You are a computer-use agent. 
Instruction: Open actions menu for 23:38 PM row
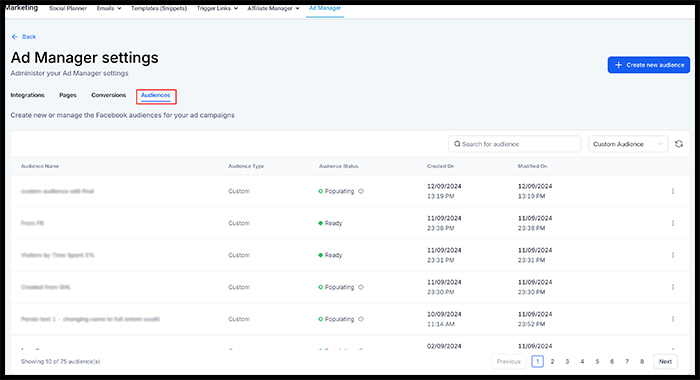point(673,223)
